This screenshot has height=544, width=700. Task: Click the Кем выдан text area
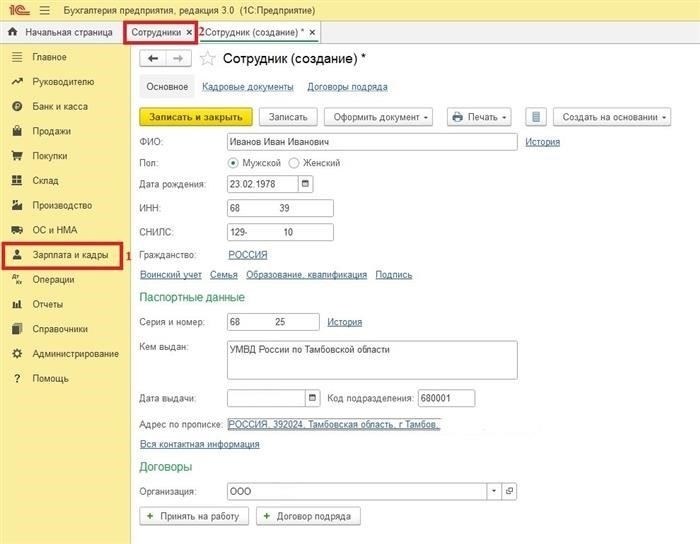click(372, 360)
